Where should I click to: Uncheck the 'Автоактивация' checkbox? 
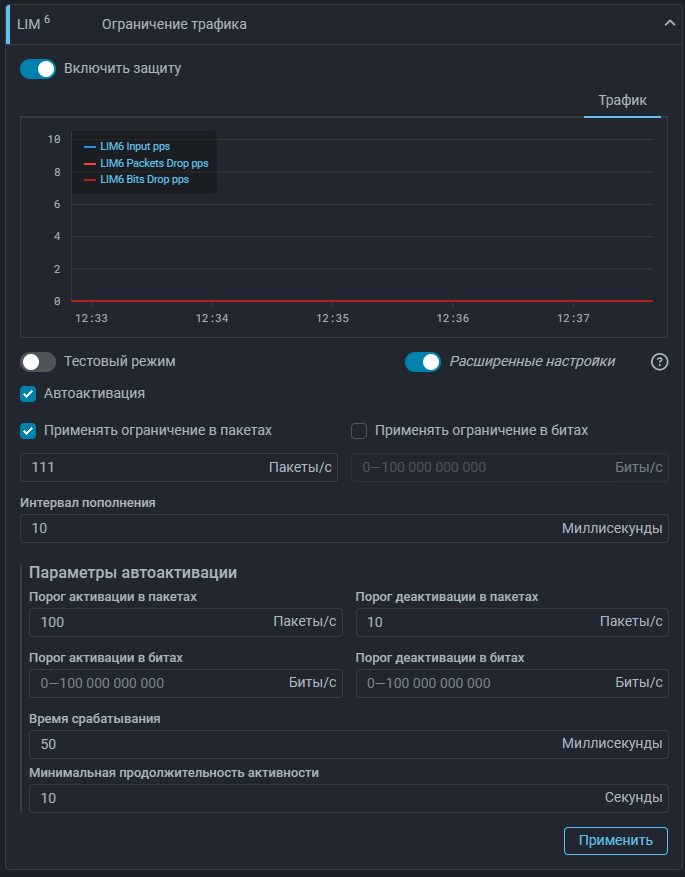pyautogui.click(x=28, y=394)
